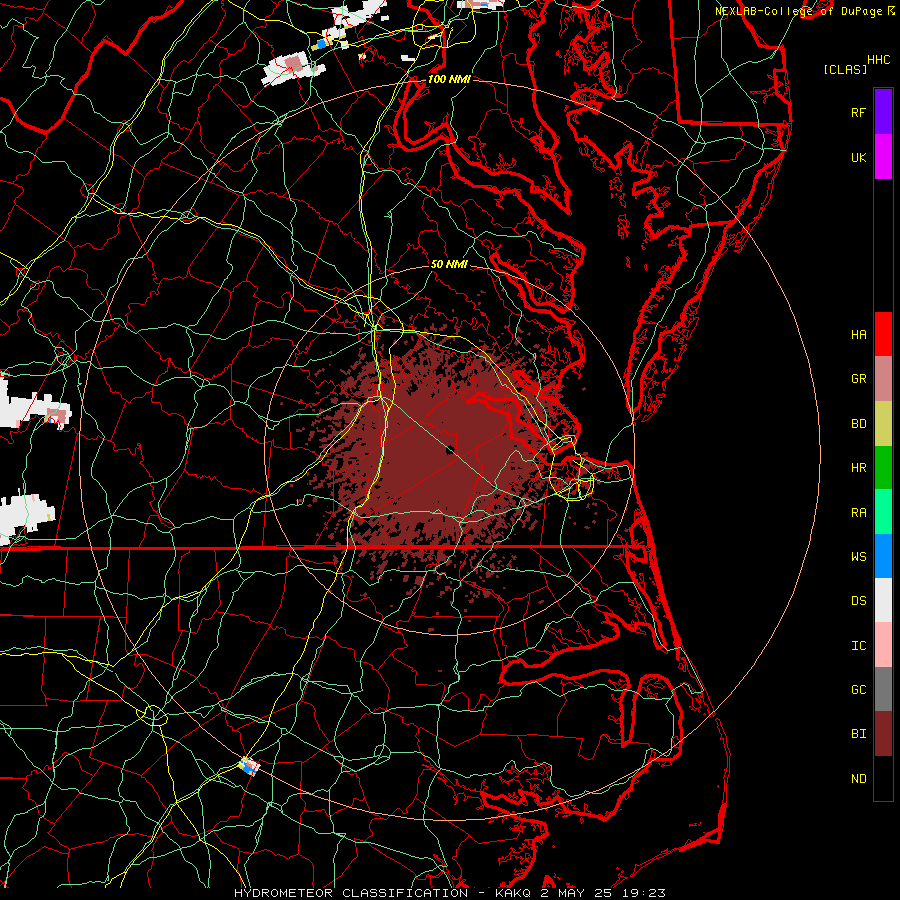Click the IC legend label
Image resolution: width=900 pixels, height=900 pixels.
[858, 646]
